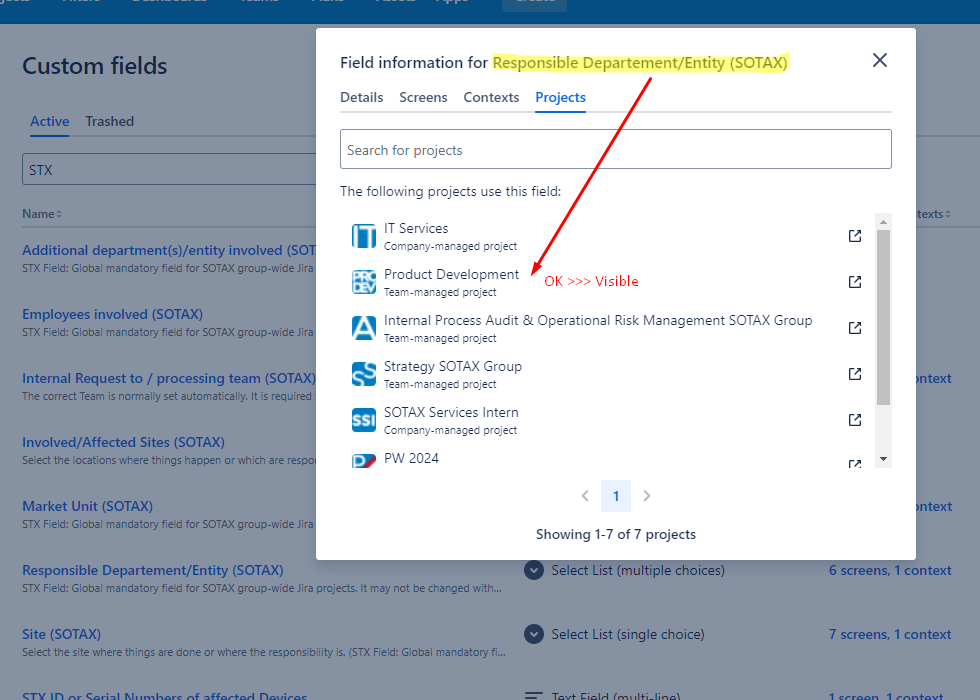980x700 pixels.
Task: Select the Projects tab
Action: [x=560, y=98]
